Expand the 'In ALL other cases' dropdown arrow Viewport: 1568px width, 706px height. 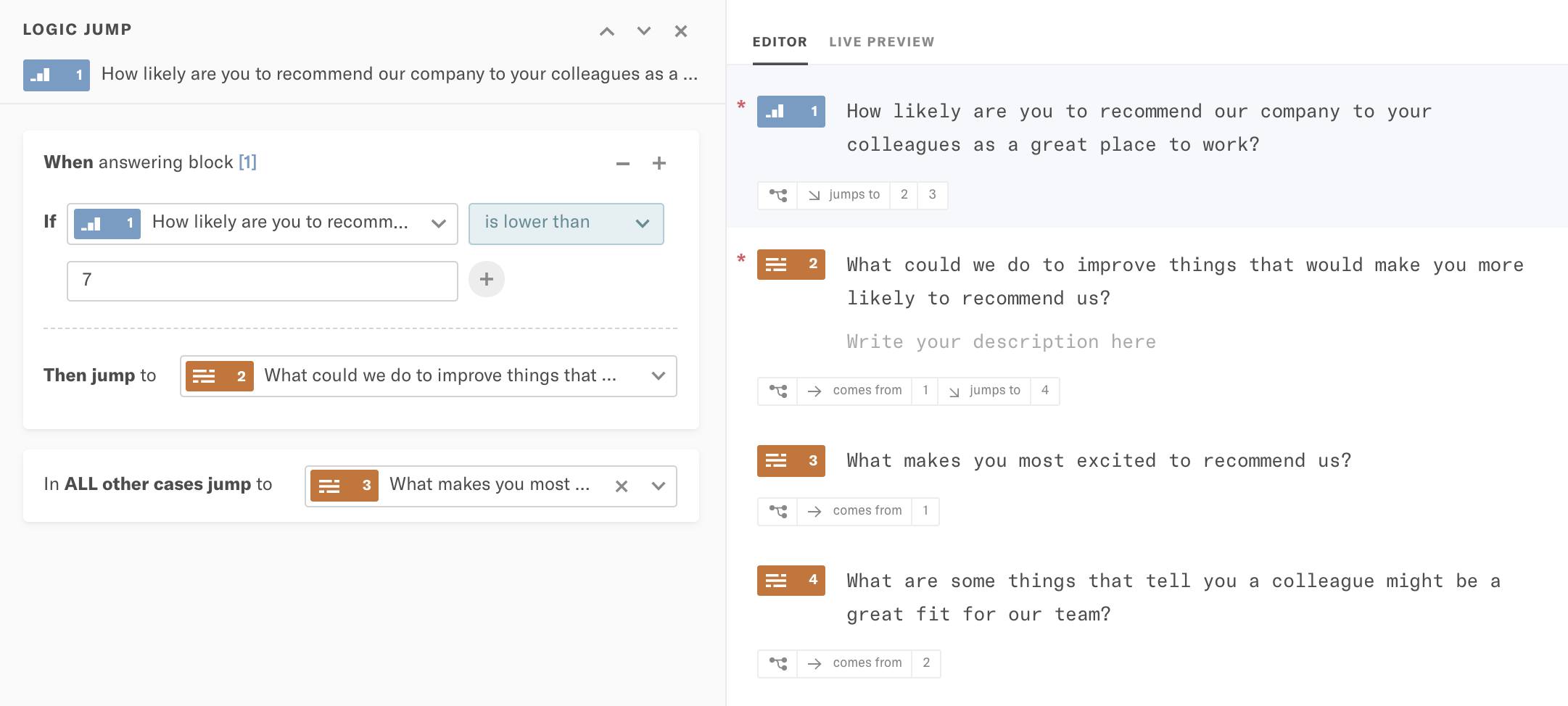[659, 486]
